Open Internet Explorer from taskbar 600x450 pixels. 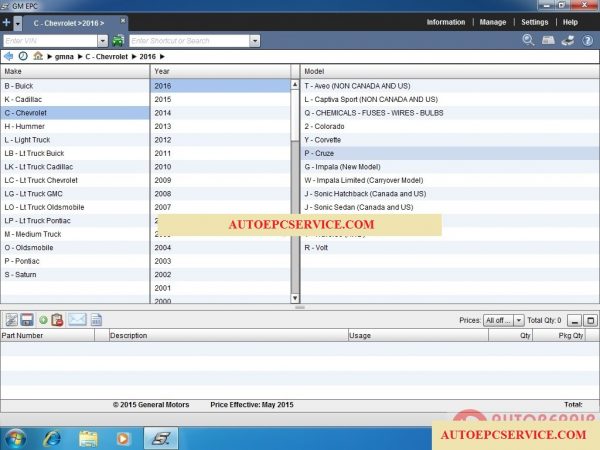(x=52, y=439)
